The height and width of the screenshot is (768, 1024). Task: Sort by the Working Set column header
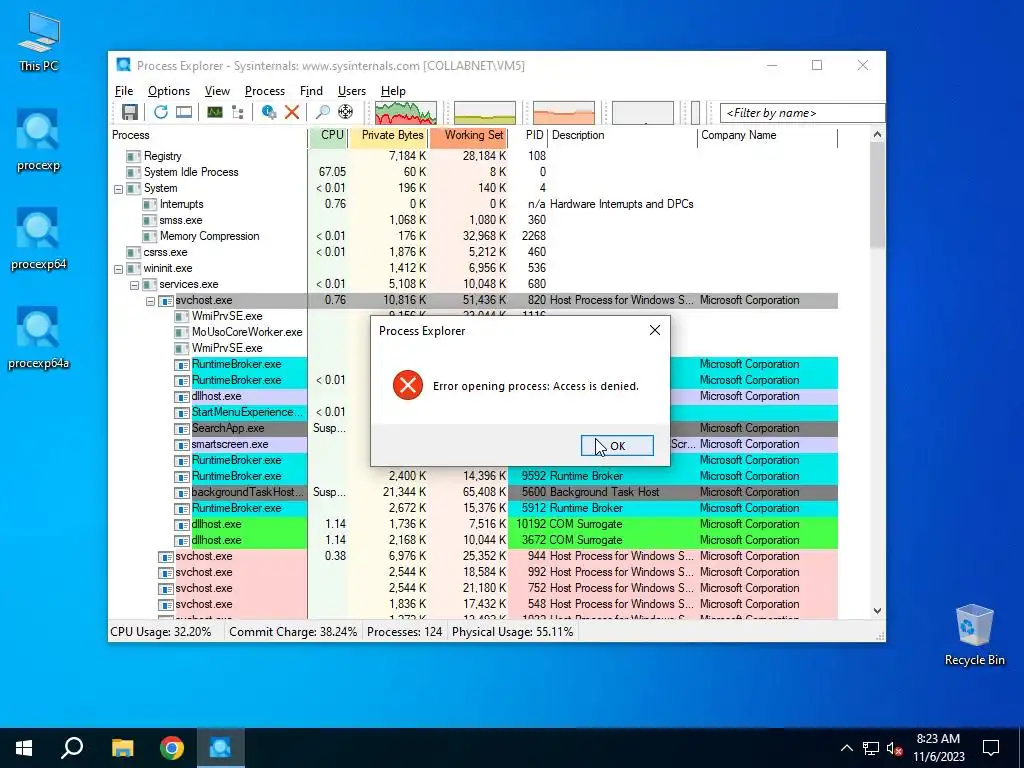click(469, 135)
